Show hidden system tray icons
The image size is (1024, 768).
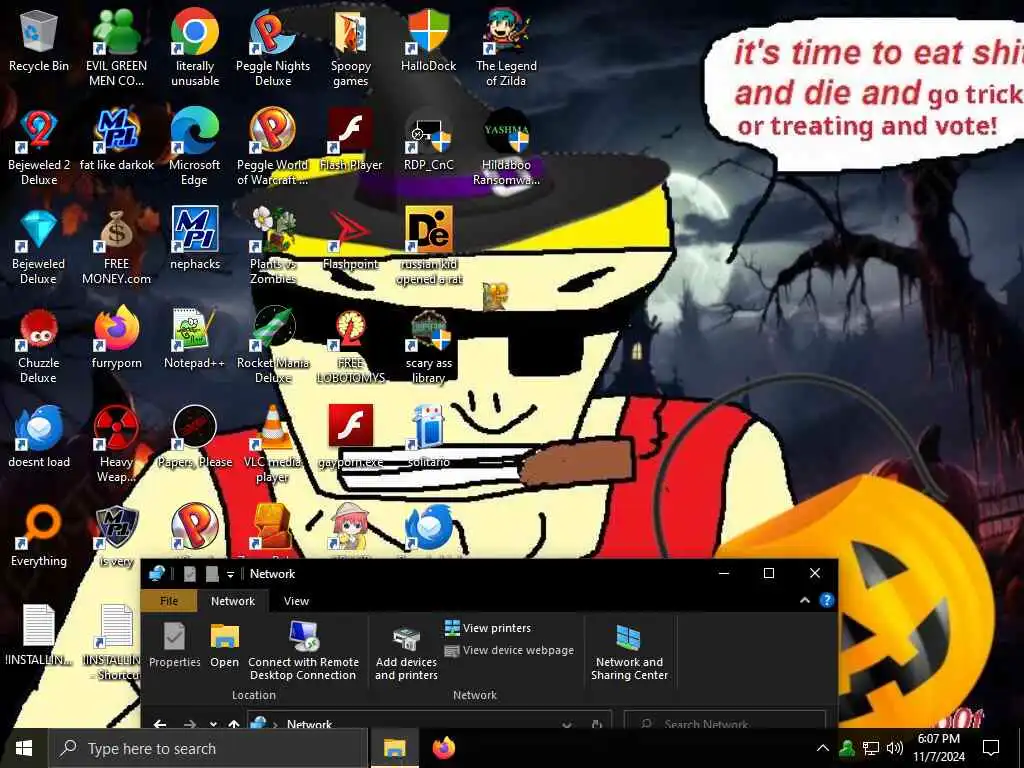823,748
